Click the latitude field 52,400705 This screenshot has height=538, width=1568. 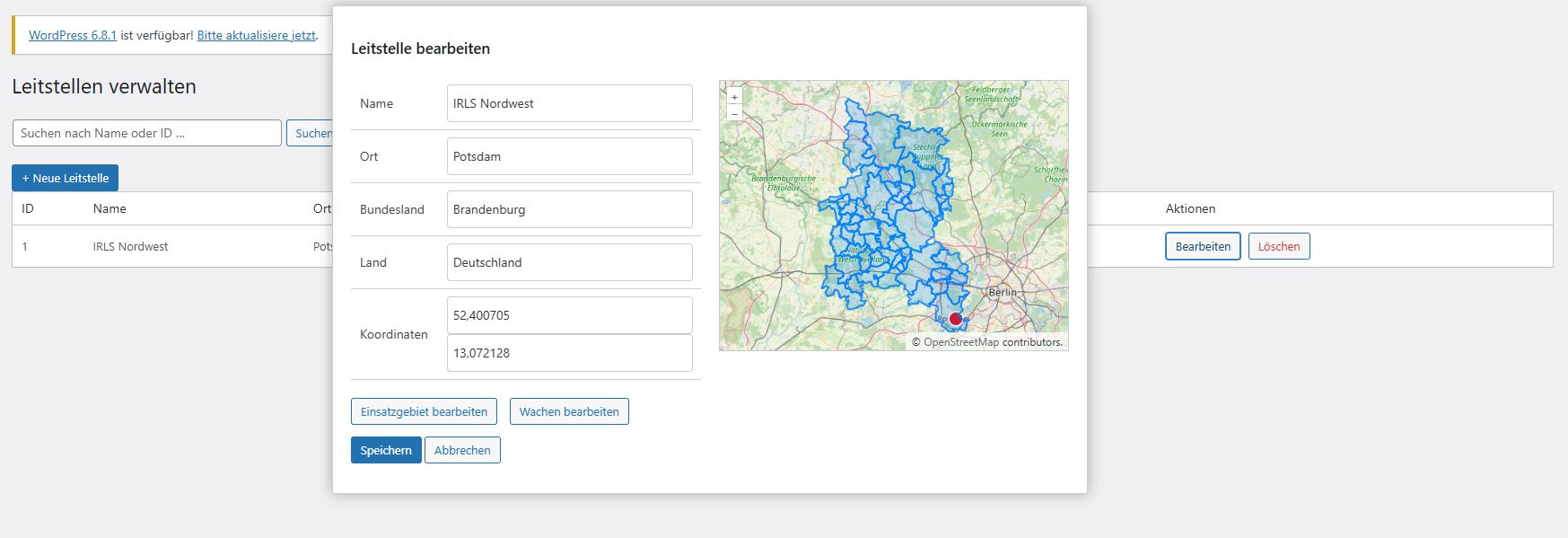coord(570,315)
